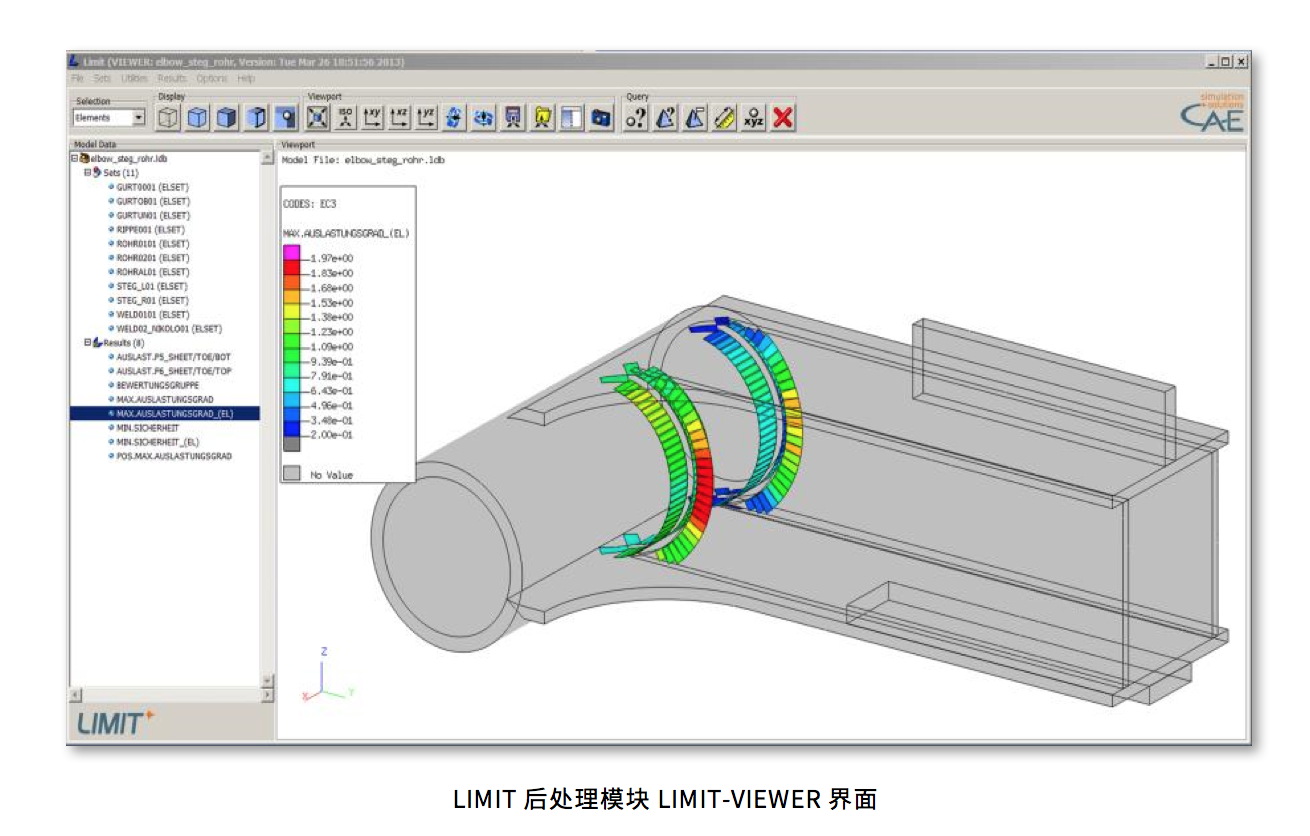
Task: Collapse the Sets (11) tree node
Action: tap(87, 173)
